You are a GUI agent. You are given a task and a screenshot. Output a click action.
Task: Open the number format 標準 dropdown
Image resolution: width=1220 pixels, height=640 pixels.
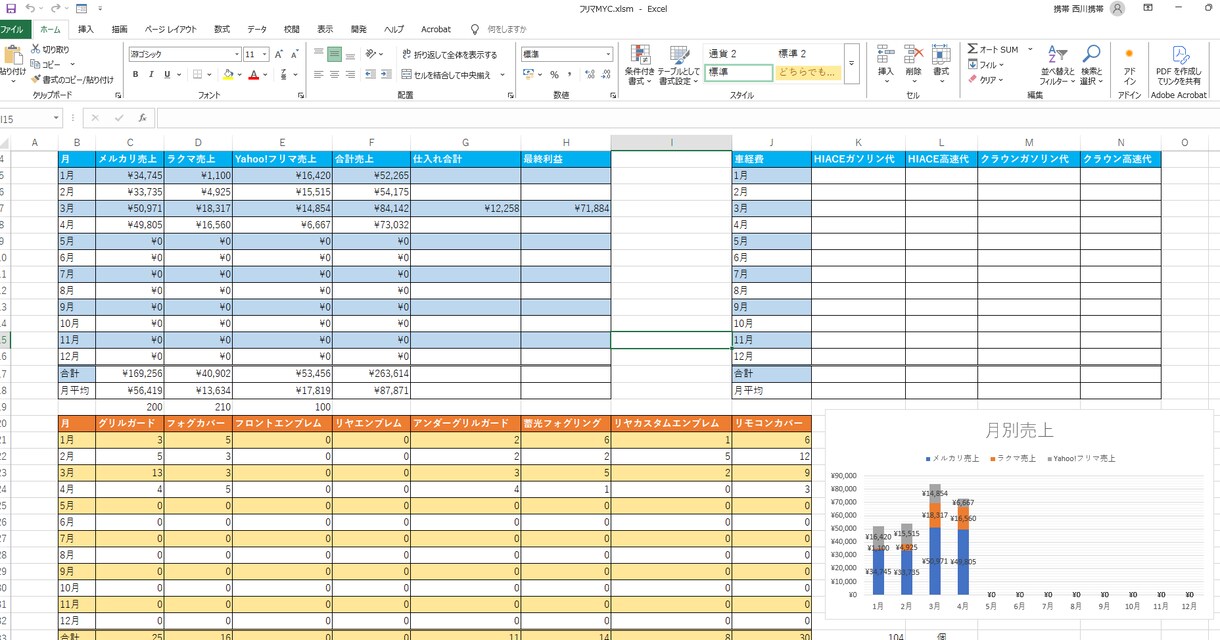(x=608, y=54)
